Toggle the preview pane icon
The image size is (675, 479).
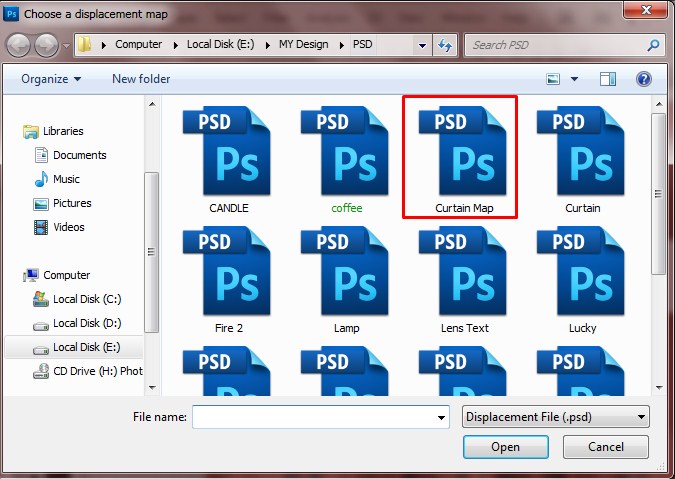point(607,79)
